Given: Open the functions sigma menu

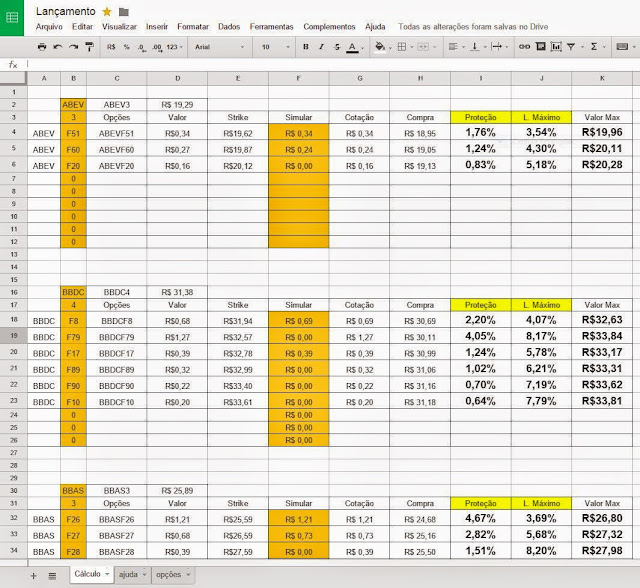Looking at the screenshot, I should click(594, 47).
